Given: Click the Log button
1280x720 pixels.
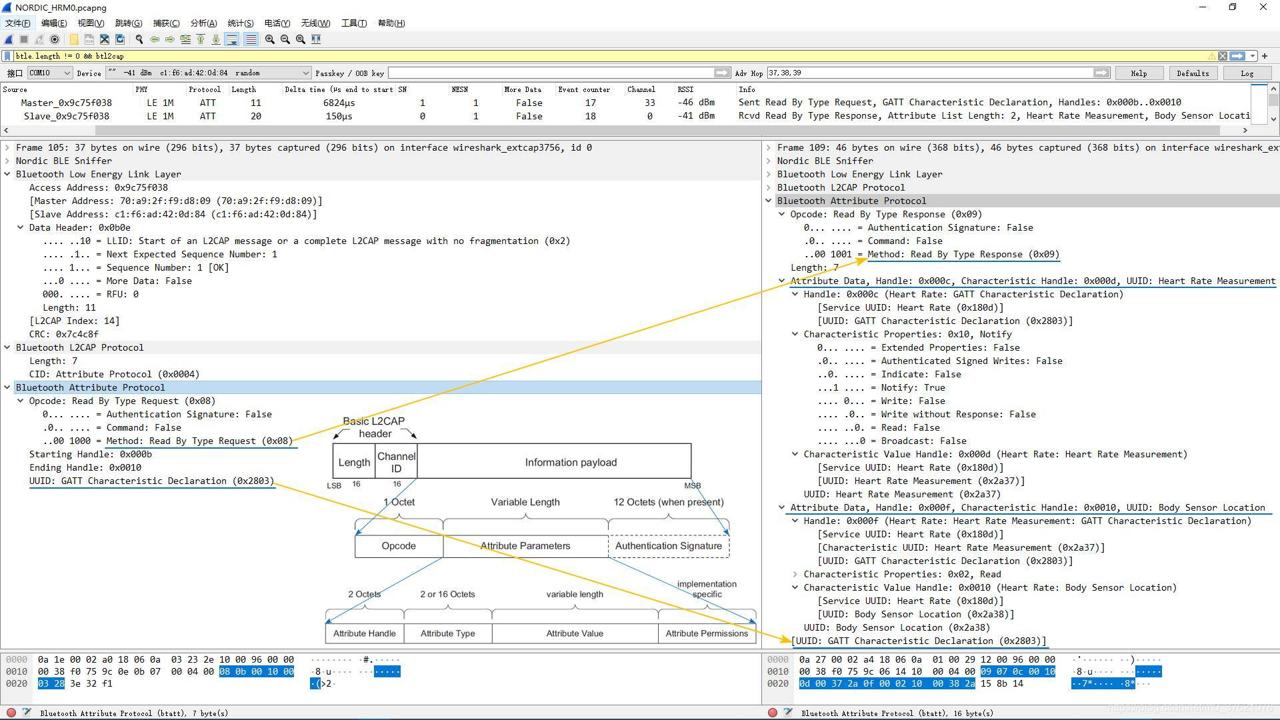Looking at the screenshot, I should click(x=1247, y=73).
